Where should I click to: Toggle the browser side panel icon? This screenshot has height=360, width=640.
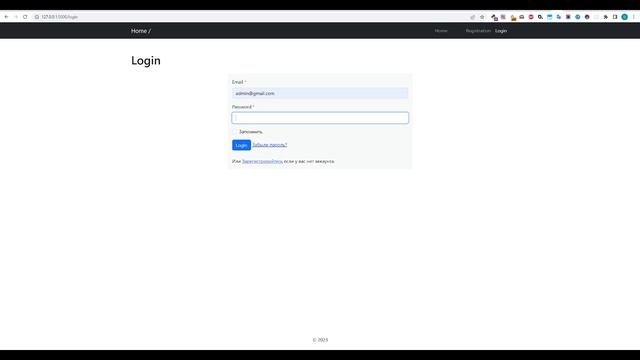pos(615,17)
